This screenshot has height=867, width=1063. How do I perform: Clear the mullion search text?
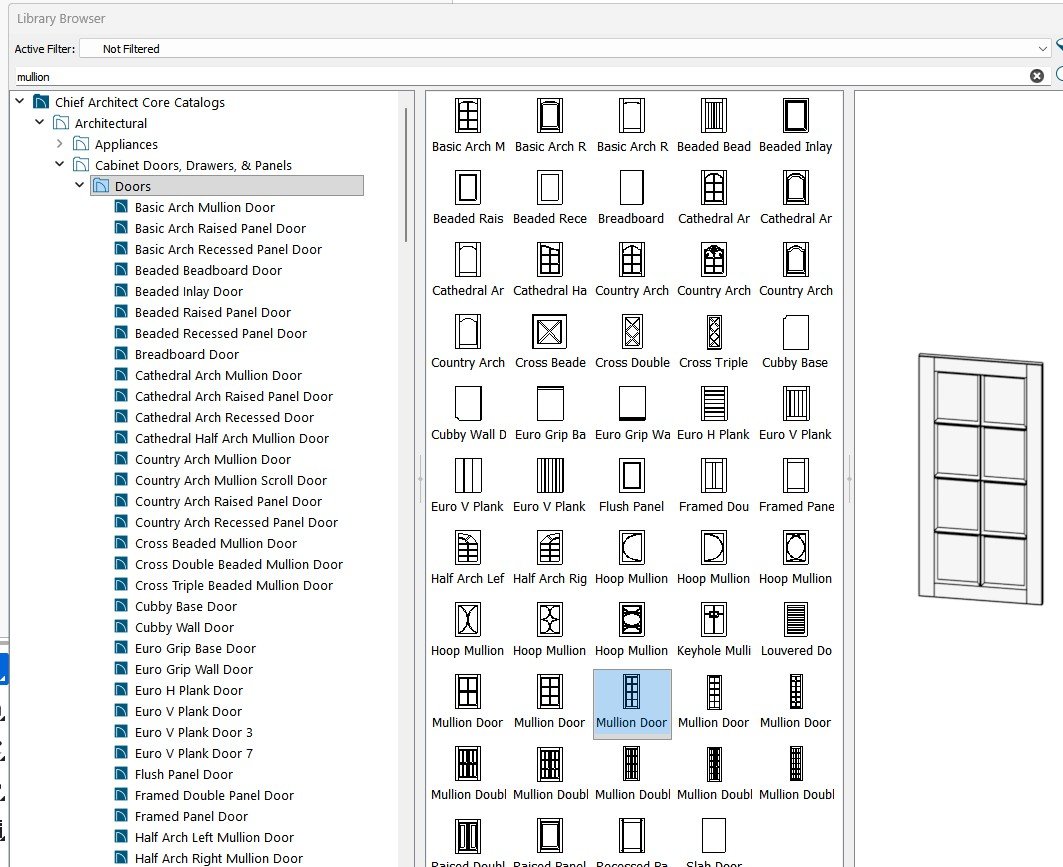(x=1036, y=76)
